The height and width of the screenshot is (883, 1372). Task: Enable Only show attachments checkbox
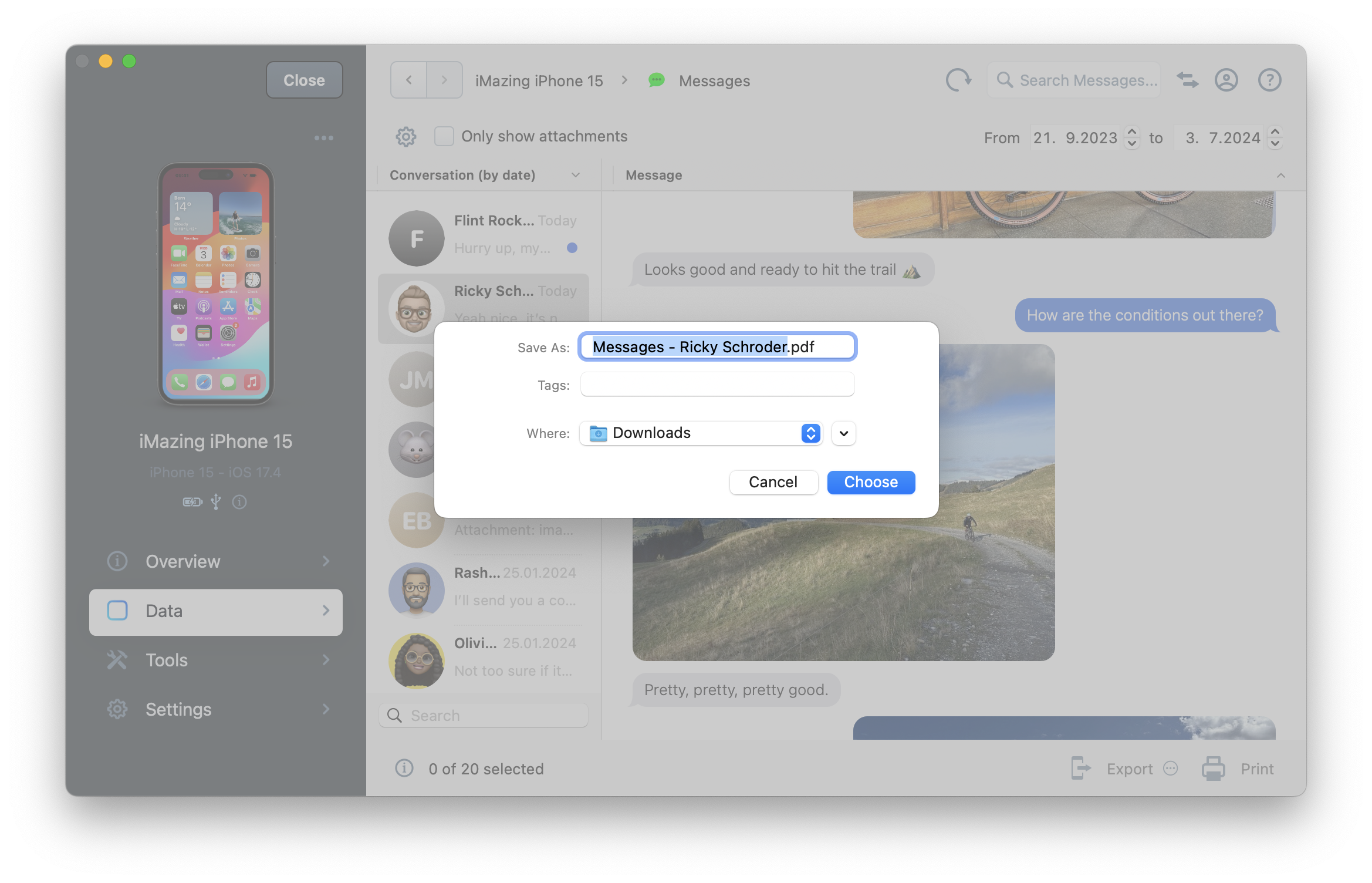click(444, 136)
